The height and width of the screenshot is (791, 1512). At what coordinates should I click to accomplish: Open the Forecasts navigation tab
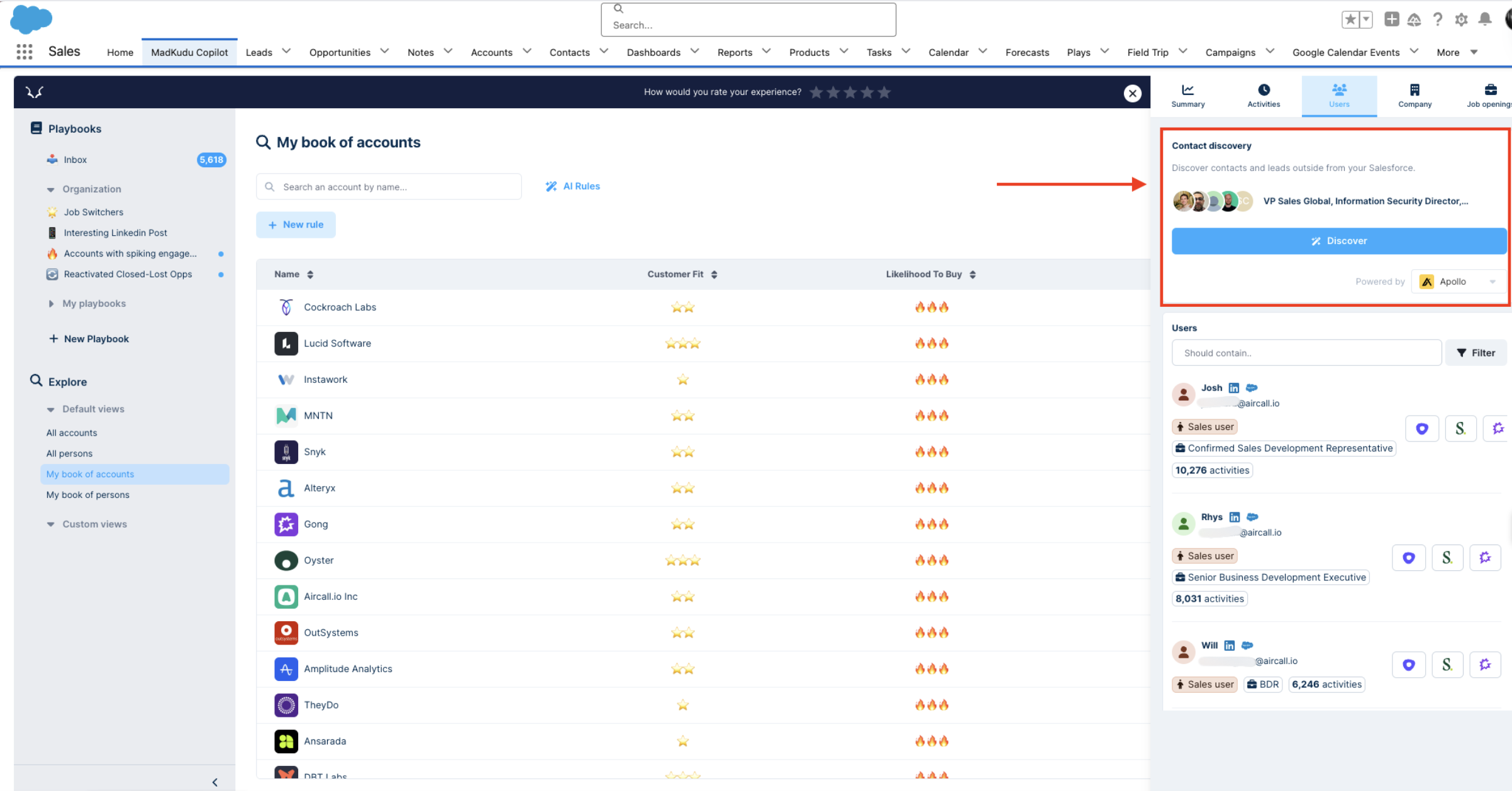[x=1026, y=52]
